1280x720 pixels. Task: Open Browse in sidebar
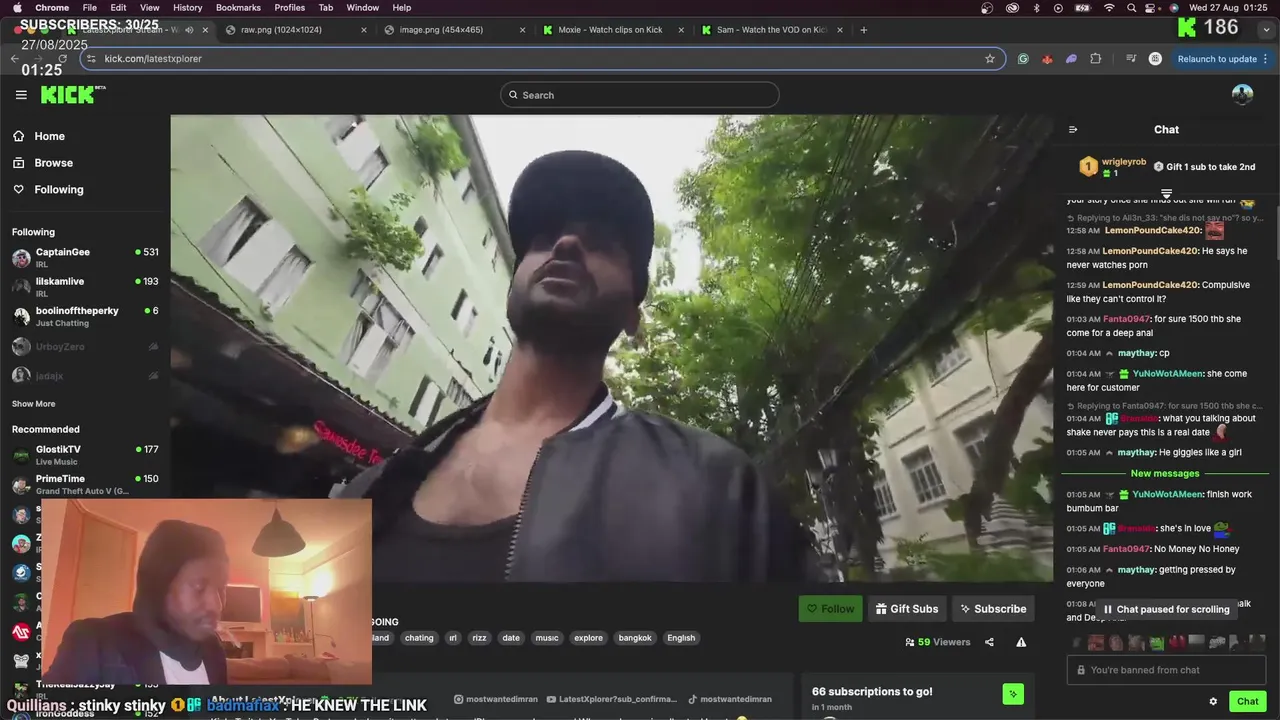pyautogui.click(x=53, y=163)
